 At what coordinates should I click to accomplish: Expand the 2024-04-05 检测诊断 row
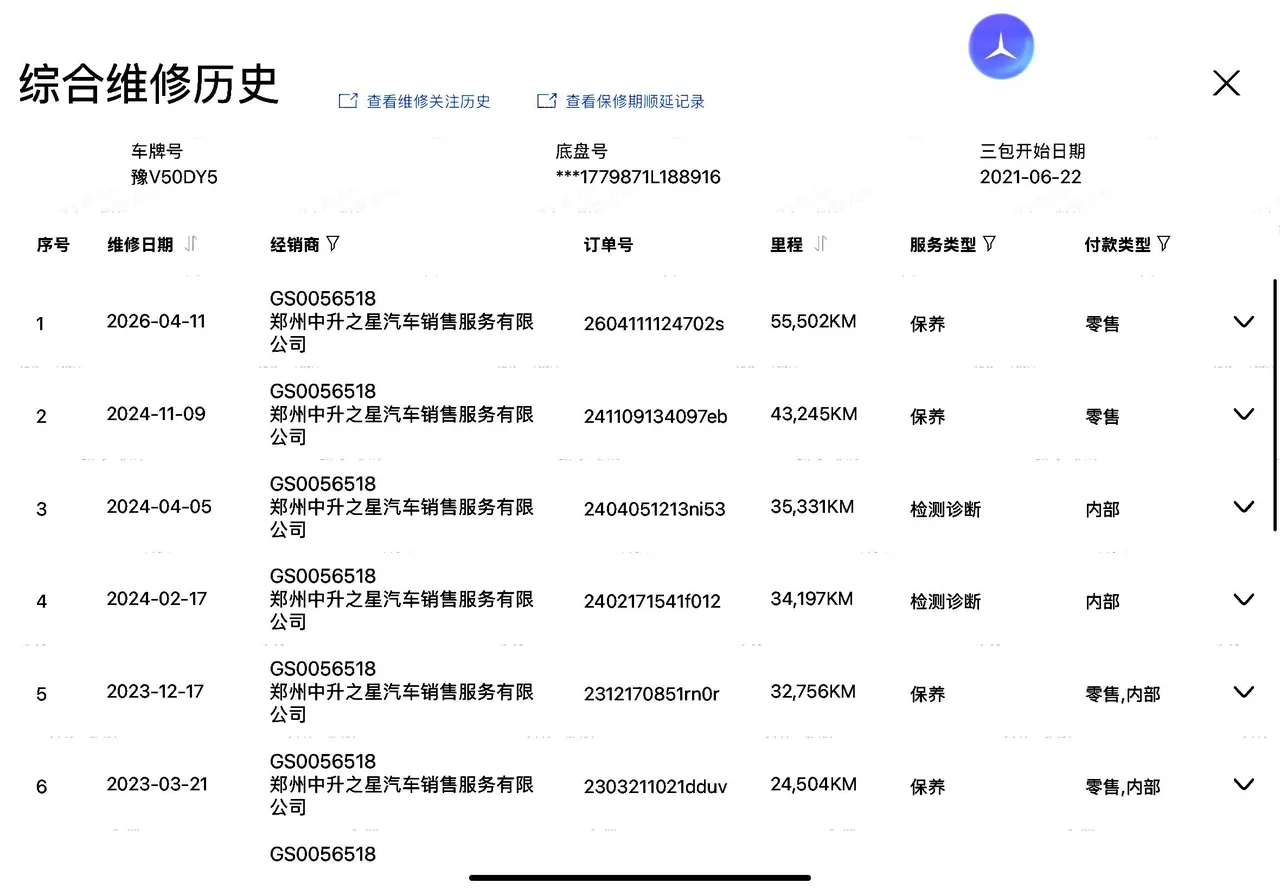click(1244, 507)
